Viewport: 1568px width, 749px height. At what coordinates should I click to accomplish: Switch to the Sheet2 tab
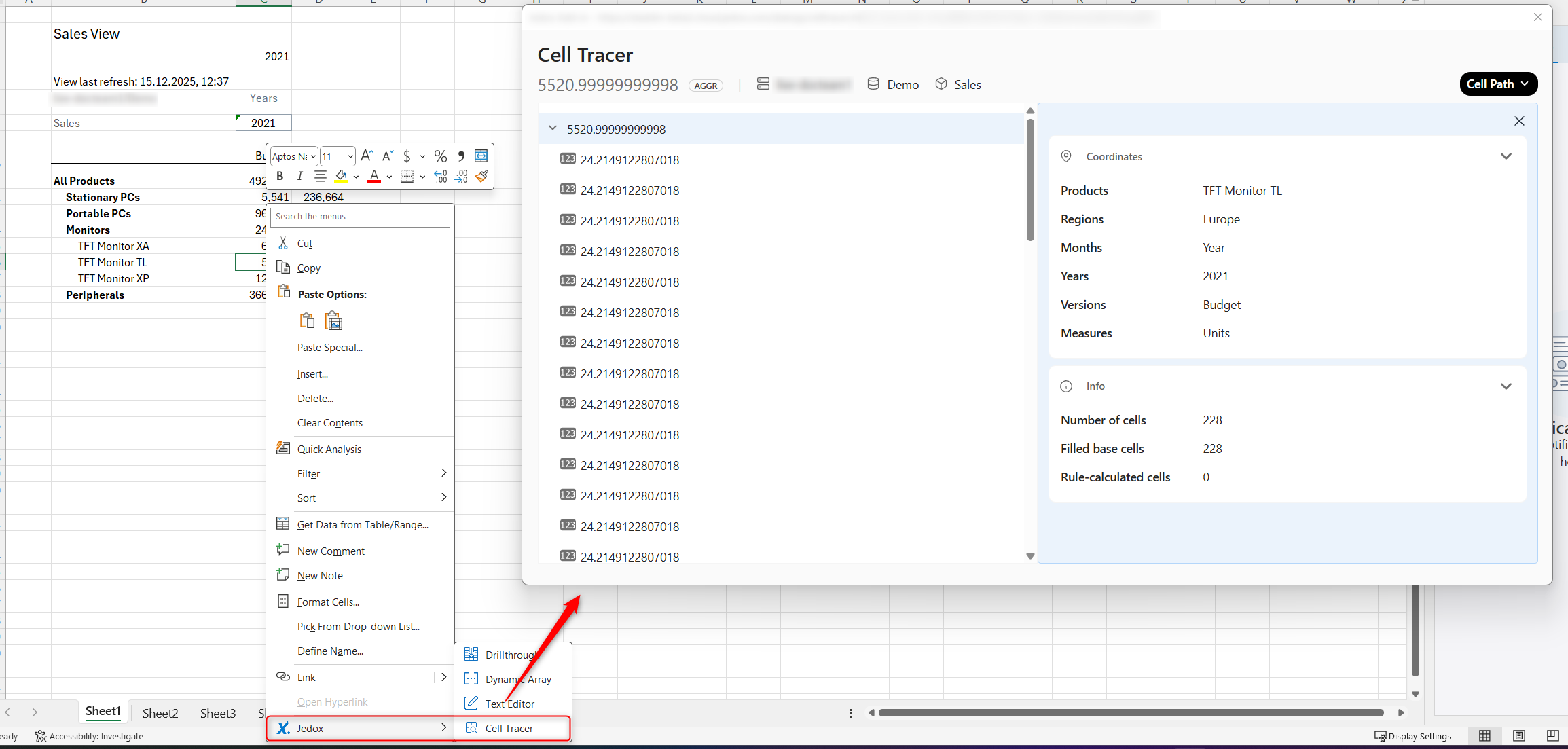pyautogui.click(x=160, y=713)
